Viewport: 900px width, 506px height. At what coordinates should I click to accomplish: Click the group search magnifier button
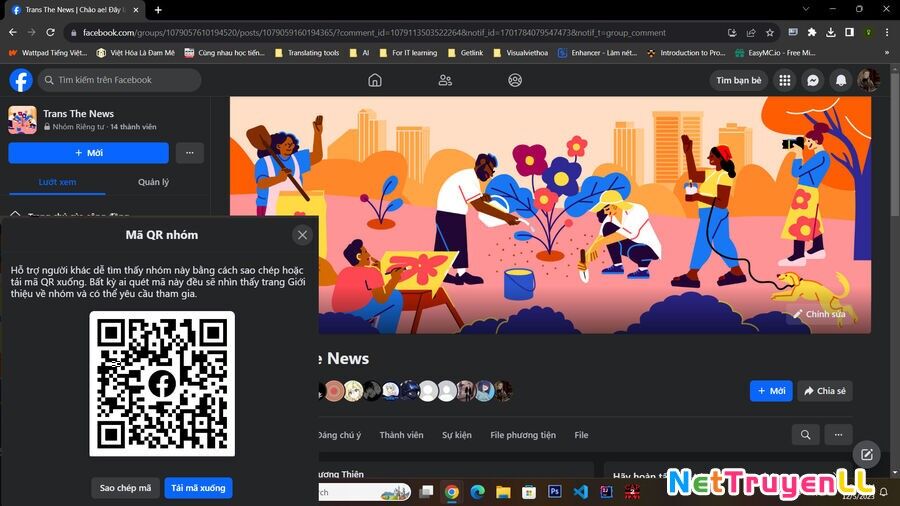point(806,435)
